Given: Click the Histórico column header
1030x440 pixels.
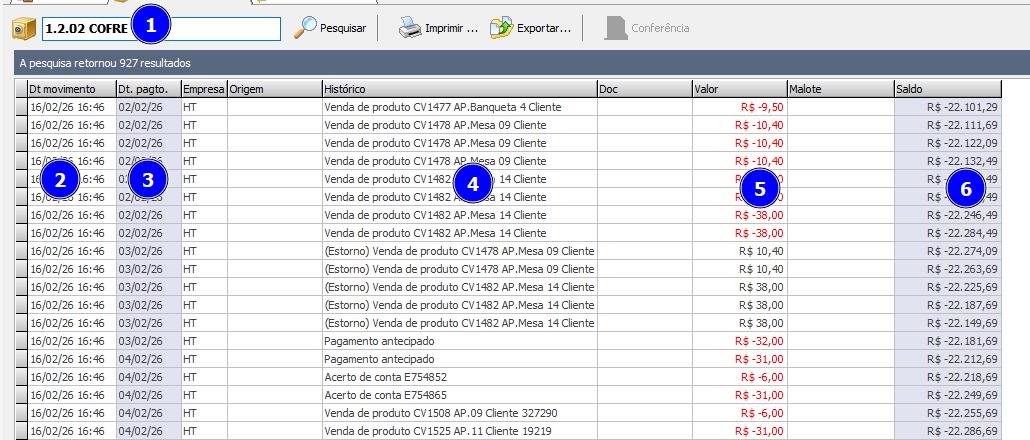Looking at the screenshot, I should (458, 89).
